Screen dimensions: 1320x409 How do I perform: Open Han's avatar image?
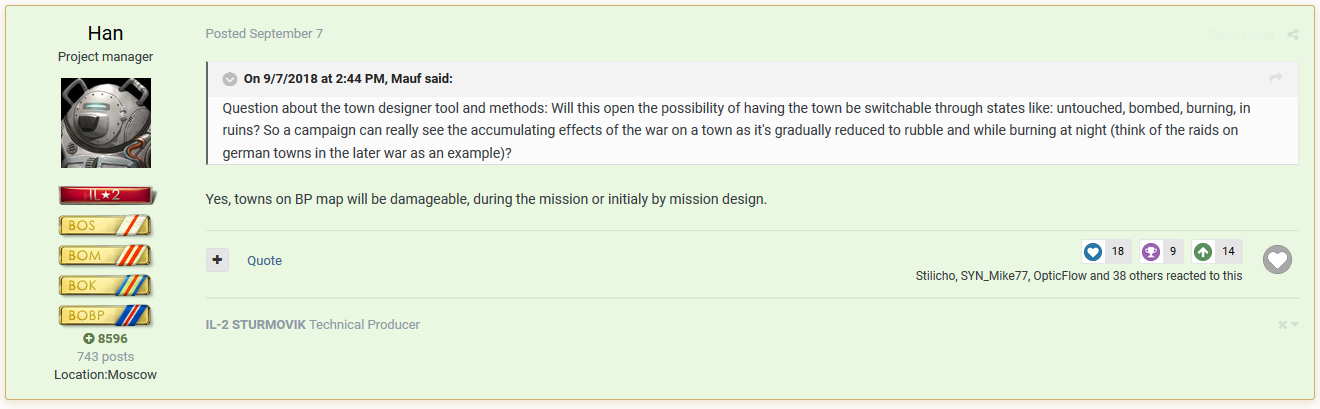click(x=106, y=123)
